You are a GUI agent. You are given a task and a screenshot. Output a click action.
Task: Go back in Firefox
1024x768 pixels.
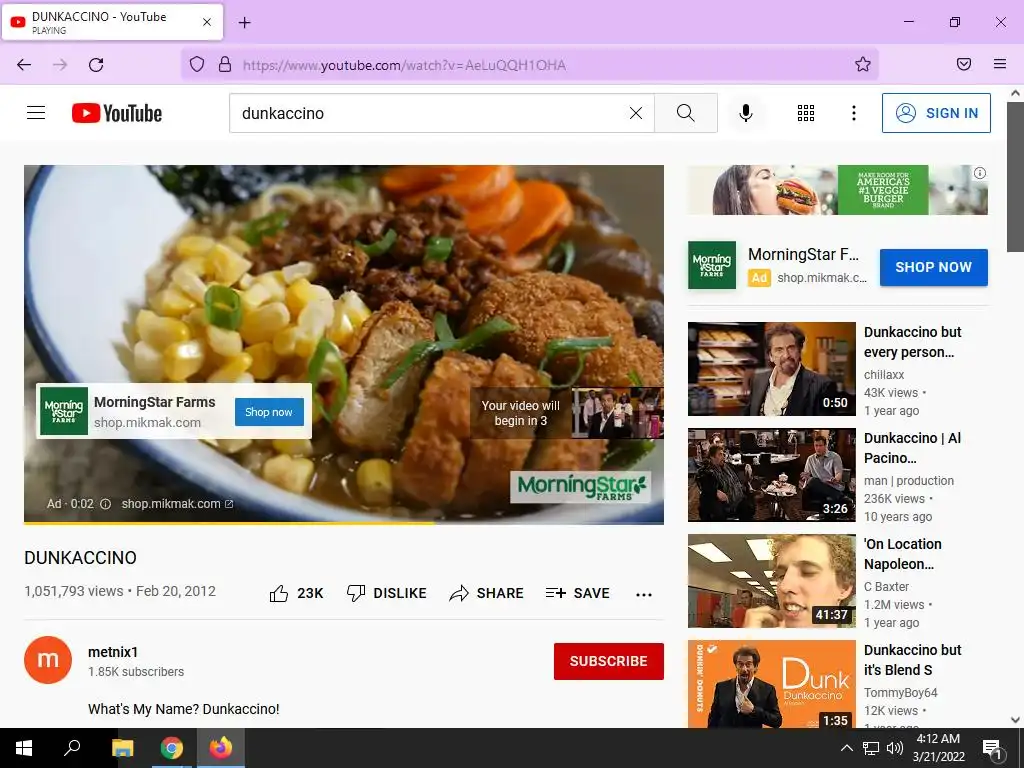coord(24,64)
